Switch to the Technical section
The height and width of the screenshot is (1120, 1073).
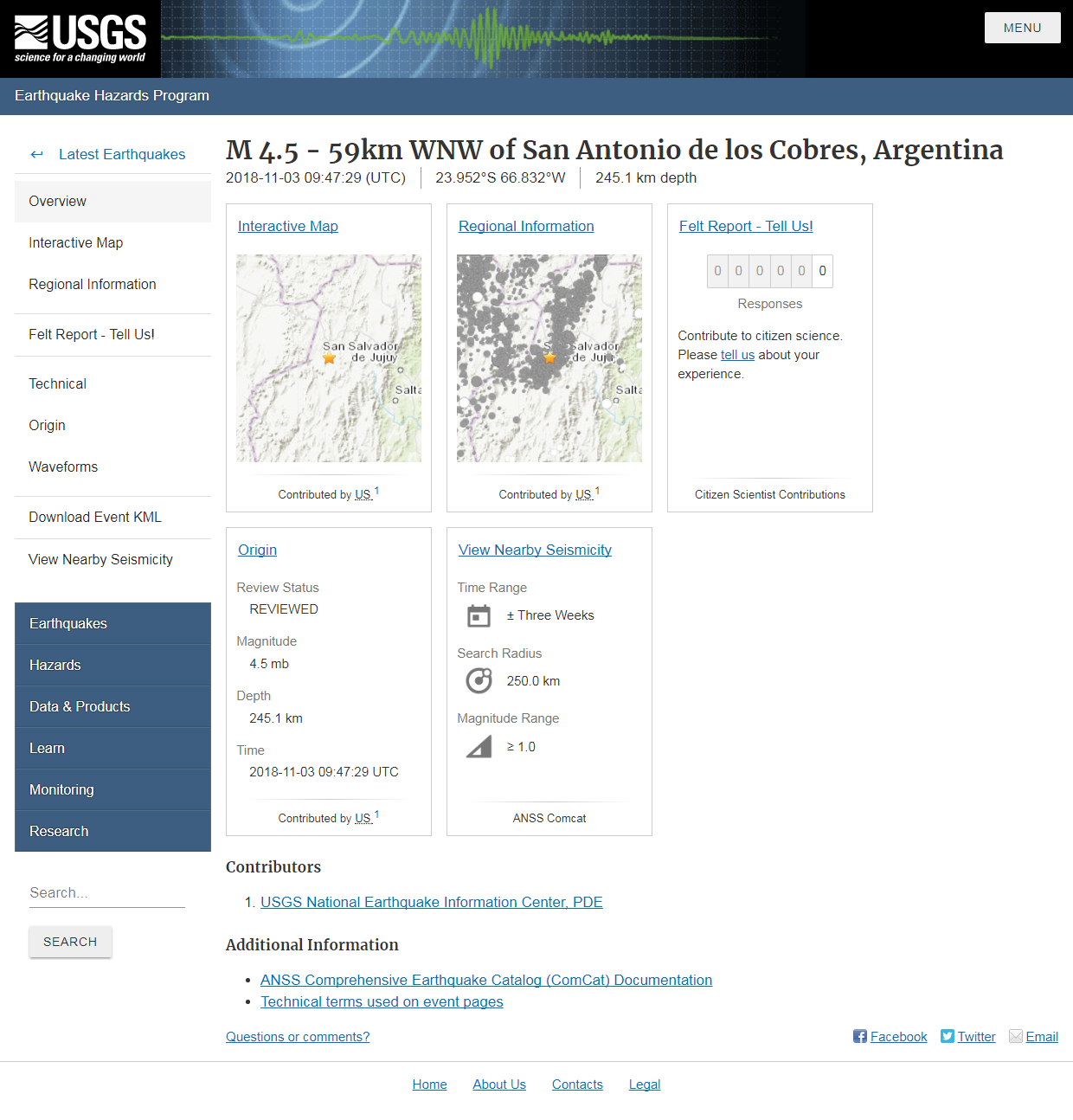(x=57, y=383)
